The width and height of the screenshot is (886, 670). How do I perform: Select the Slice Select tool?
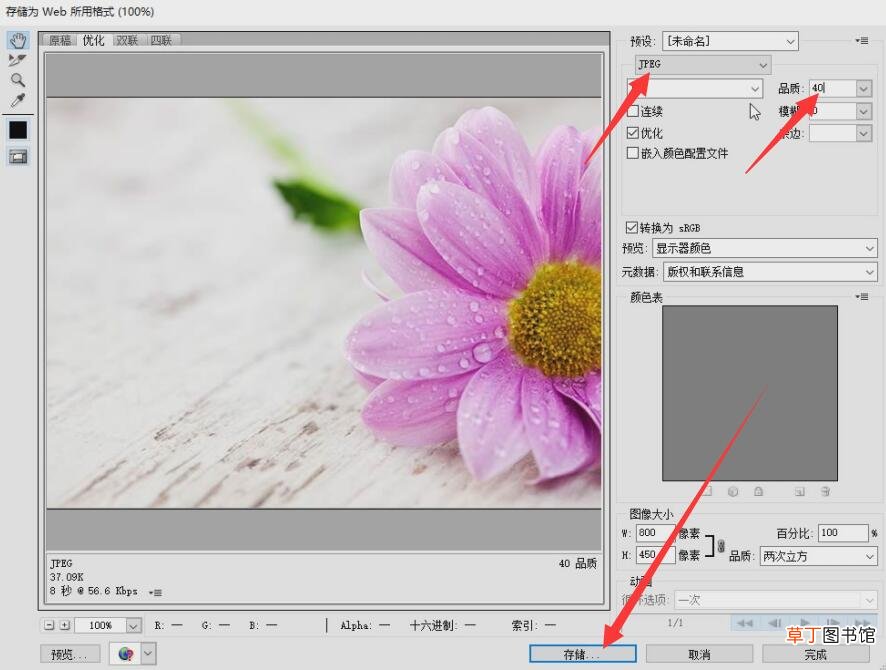click(x=18, y=60)
